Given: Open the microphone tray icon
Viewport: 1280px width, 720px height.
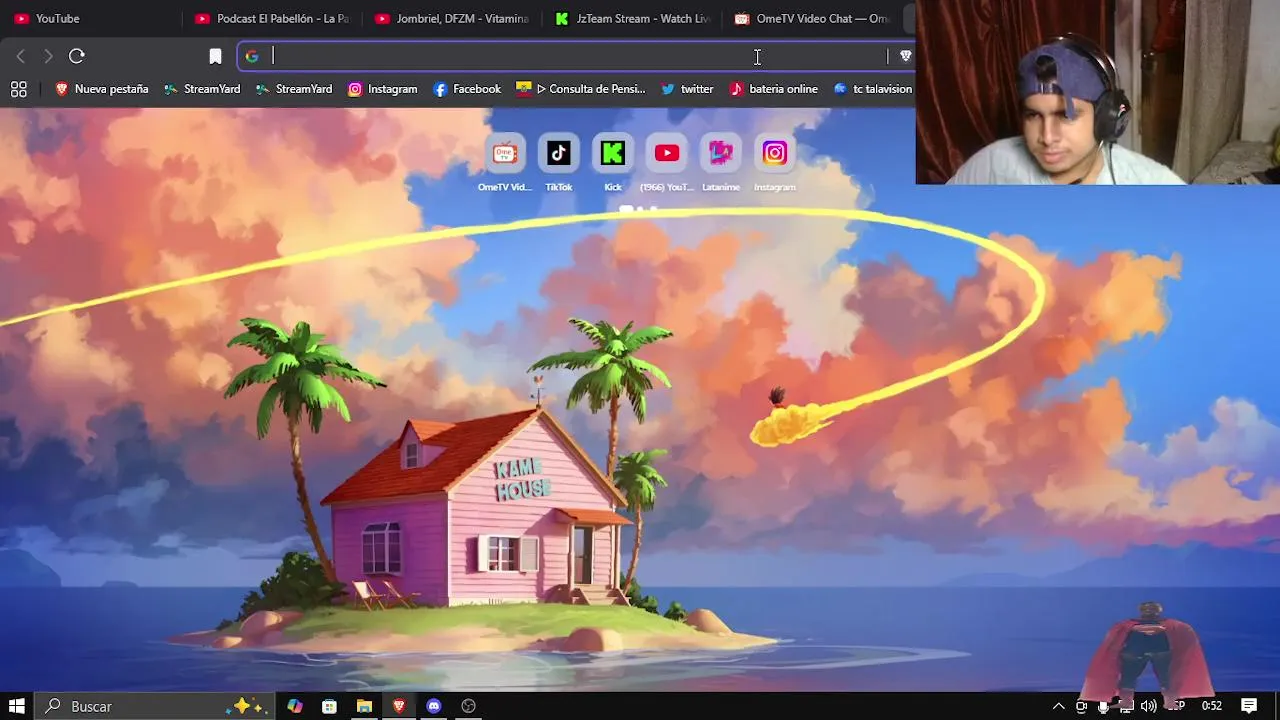Looking at the screenshot, I should click(1104, 706).
